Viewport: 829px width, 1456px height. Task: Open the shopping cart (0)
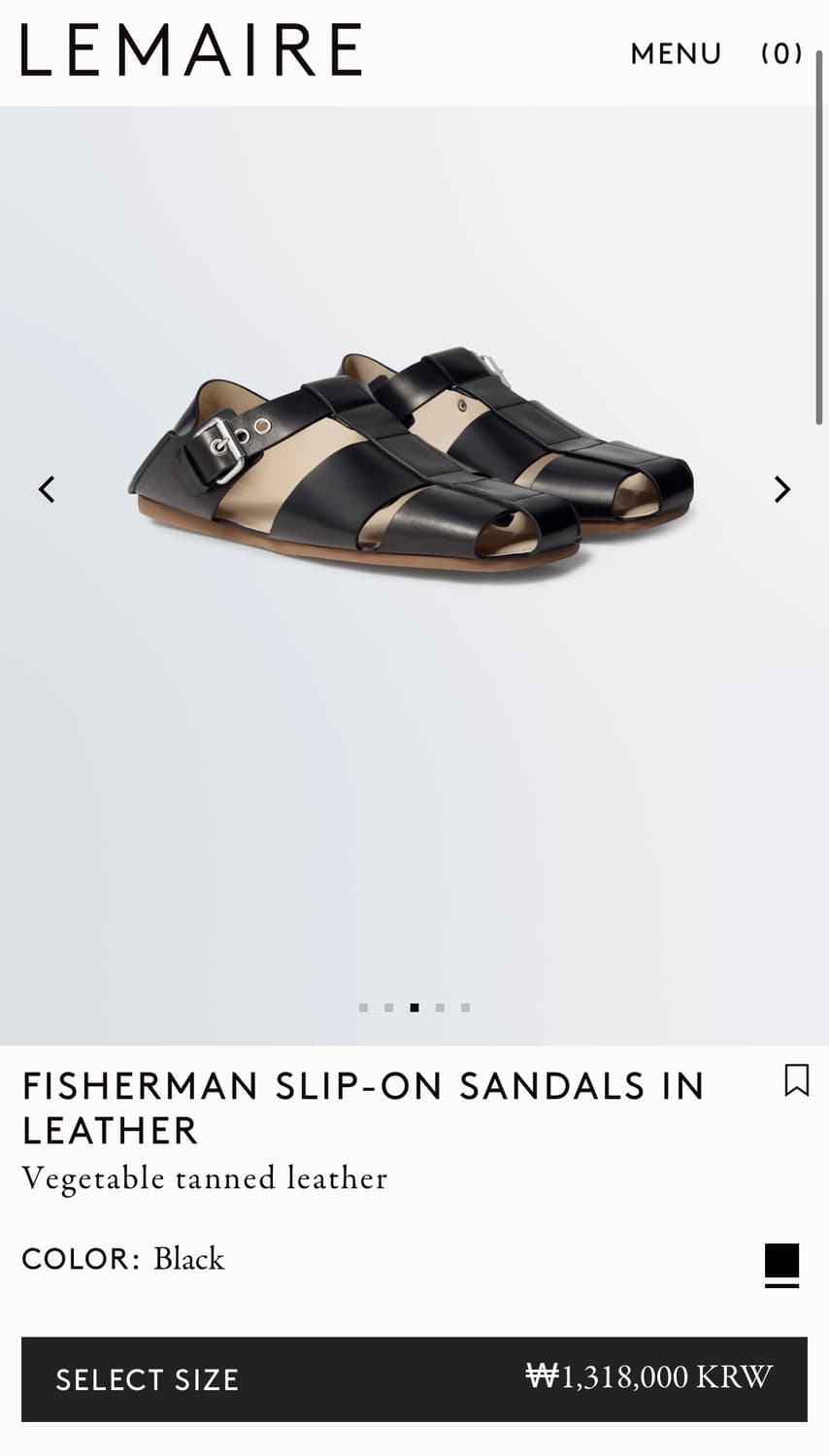click(781, 53)
